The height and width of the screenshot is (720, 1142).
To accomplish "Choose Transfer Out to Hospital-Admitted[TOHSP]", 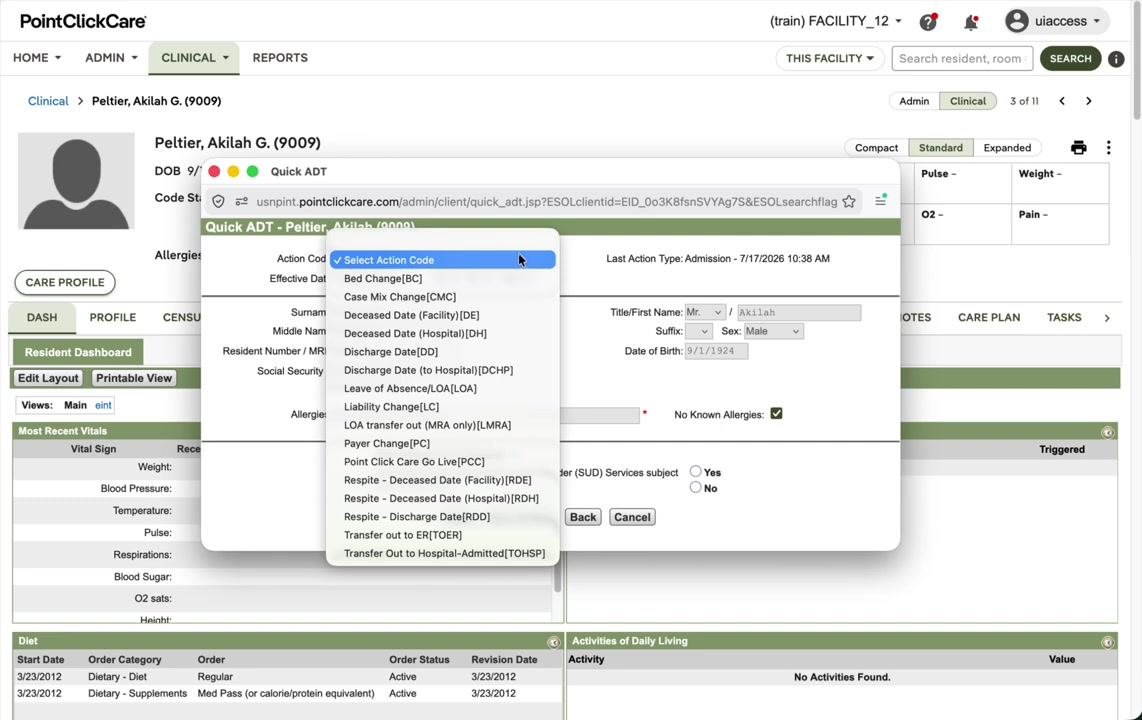I will coord(443,553).
